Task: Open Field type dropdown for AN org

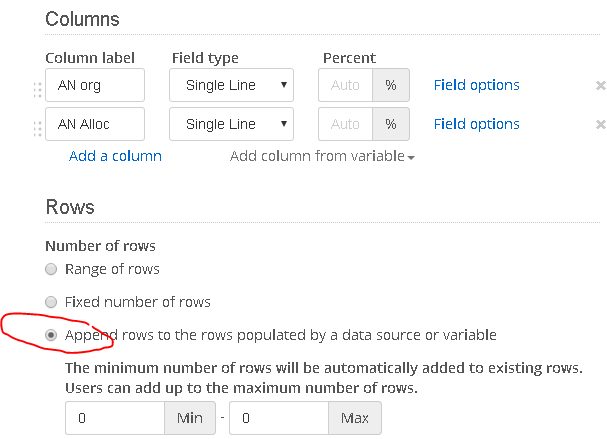Action: point(231,86)
